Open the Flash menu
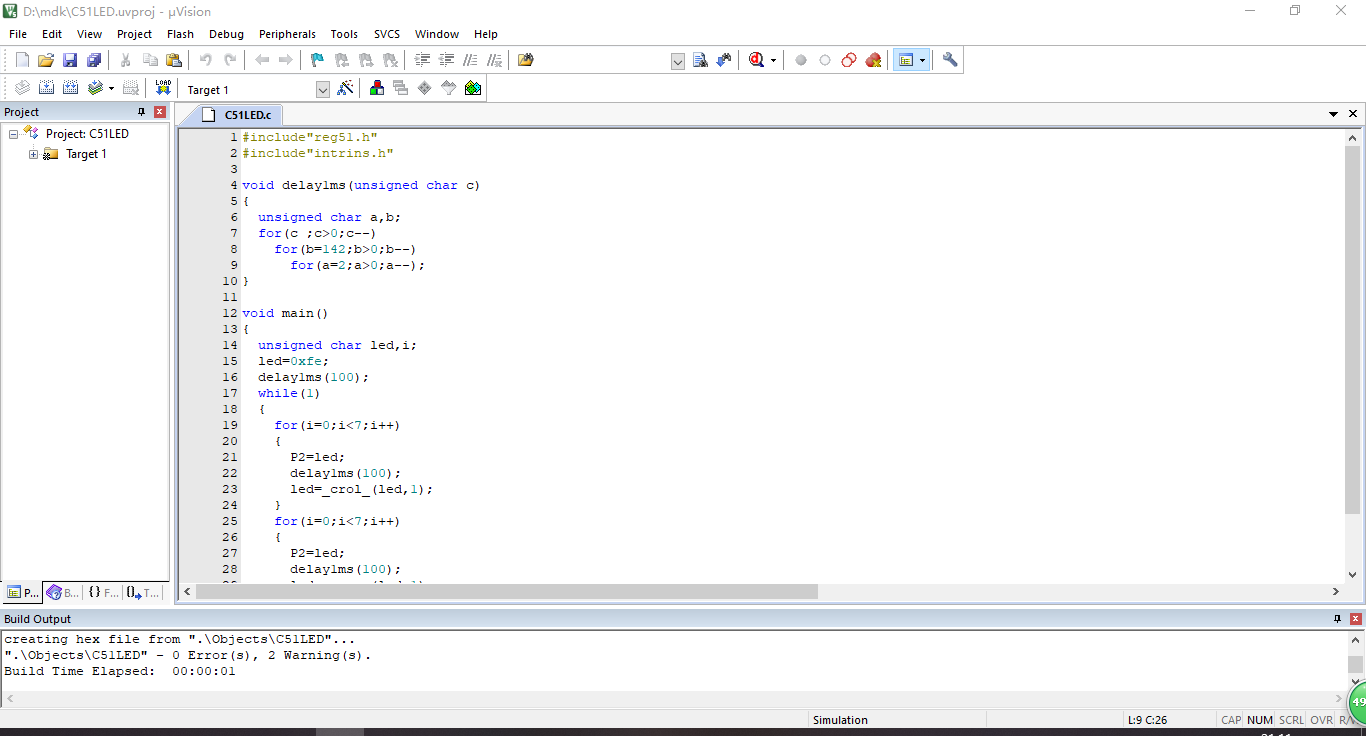The width and height of the screenshot is (1366, 736). [x=180, y=34]
